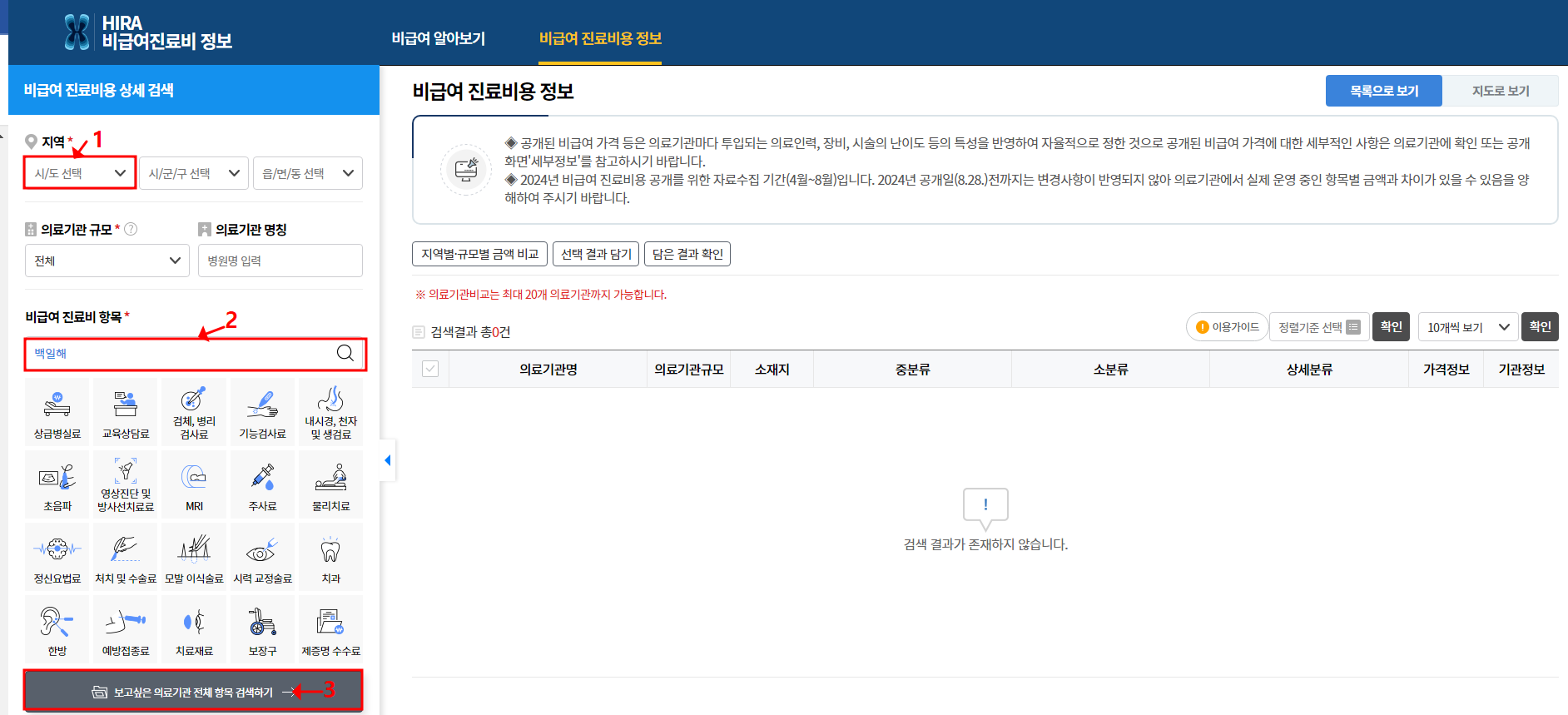Pick the MRI category icon

(194, 484)
